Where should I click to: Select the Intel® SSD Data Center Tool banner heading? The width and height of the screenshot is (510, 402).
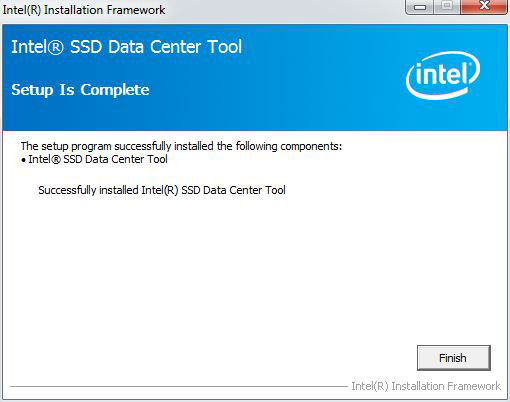point(127,47)
